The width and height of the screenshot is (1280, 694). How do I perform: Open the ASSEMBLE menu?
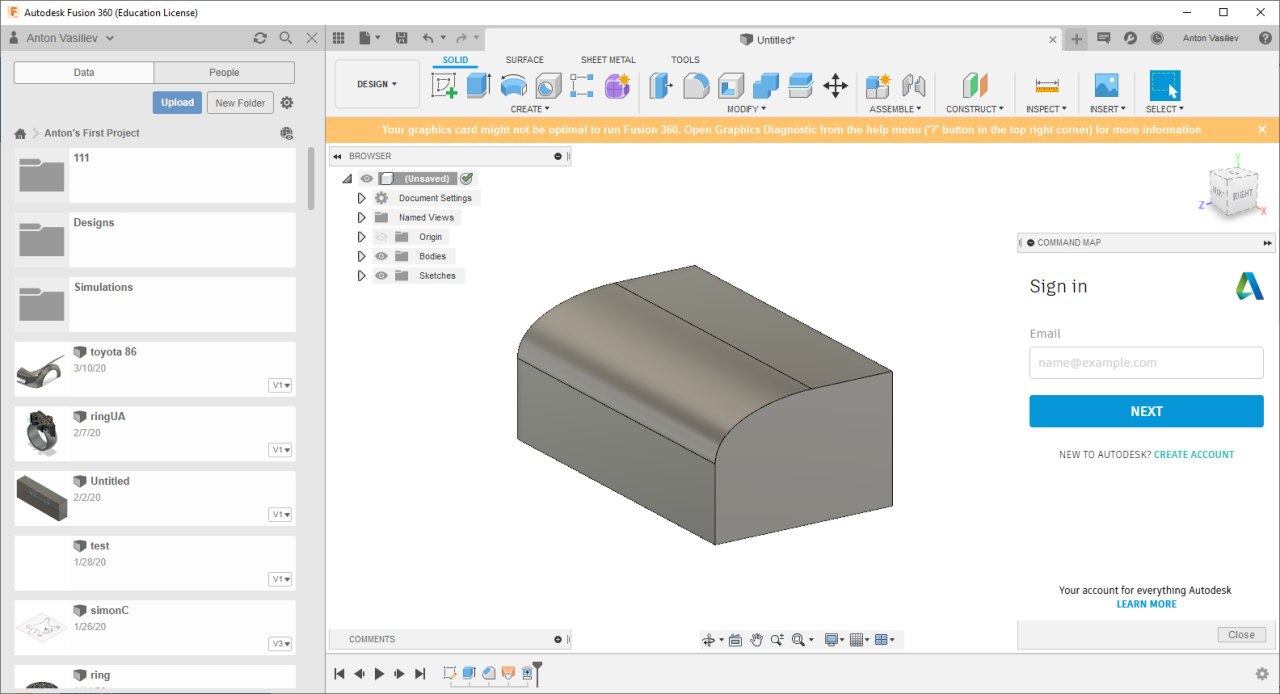click(895, 109)
